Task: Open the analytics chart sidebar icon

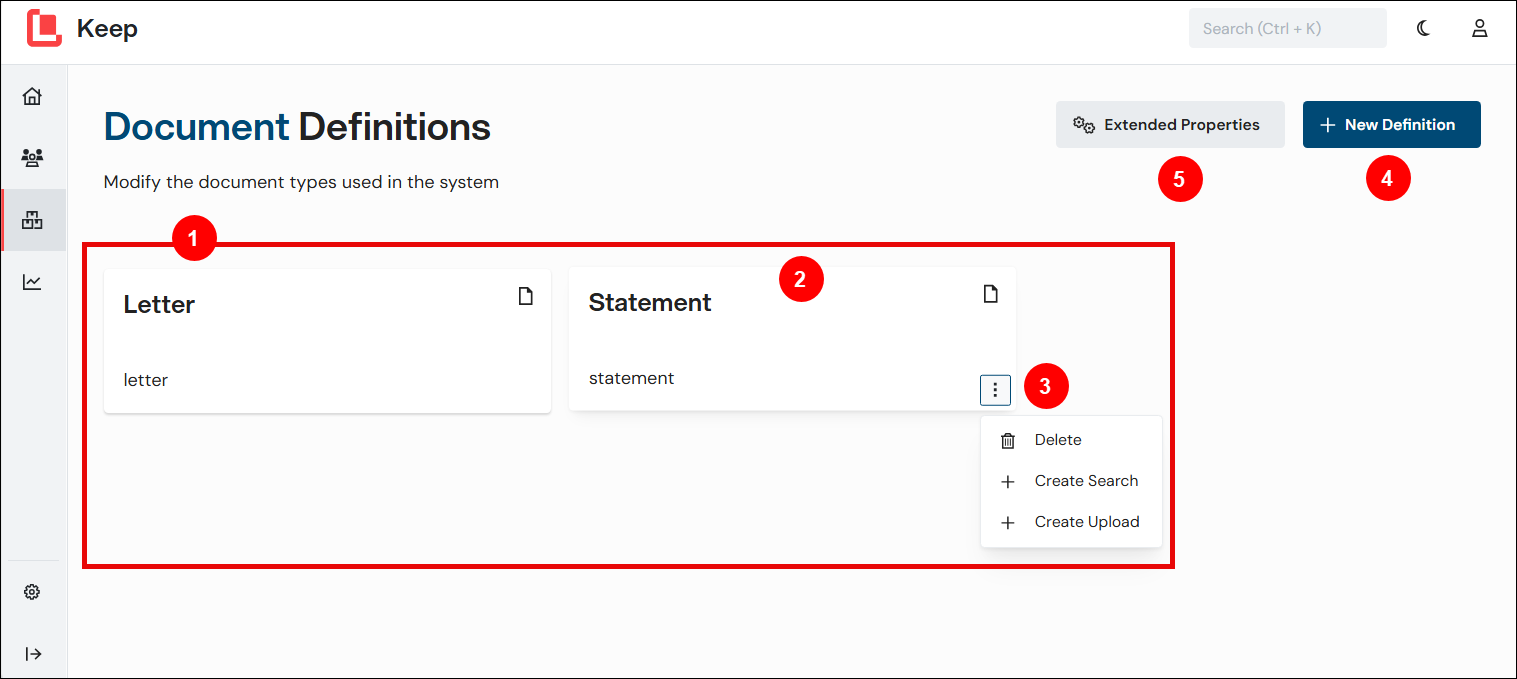Action: point(32,282)
